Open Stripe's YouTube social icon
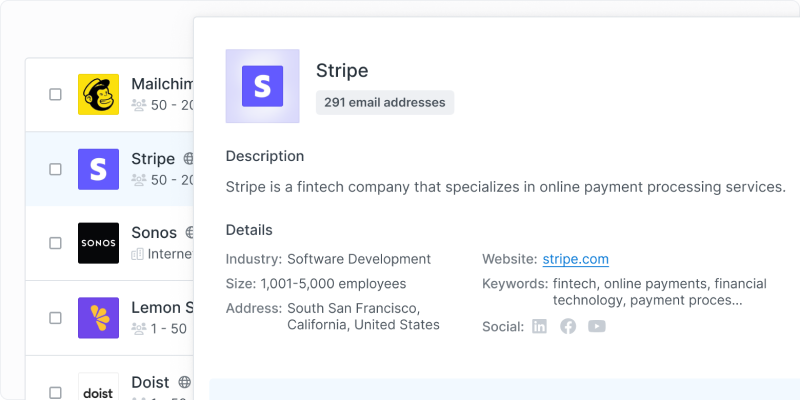This screenshot has width=800, height=400. pyautogui.click(x=596, y=327)
